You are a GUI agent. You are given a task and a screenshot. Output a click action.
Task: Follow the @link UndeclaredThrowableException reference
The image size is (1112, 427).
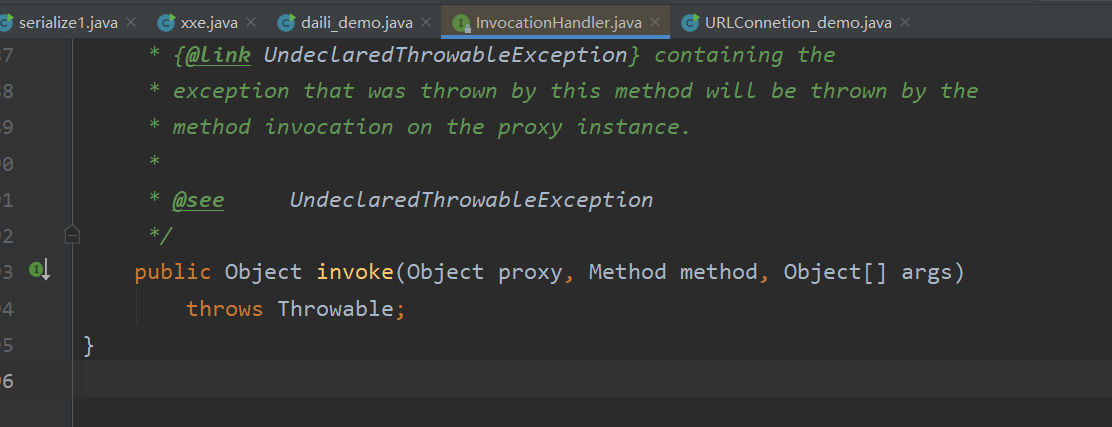446,55
